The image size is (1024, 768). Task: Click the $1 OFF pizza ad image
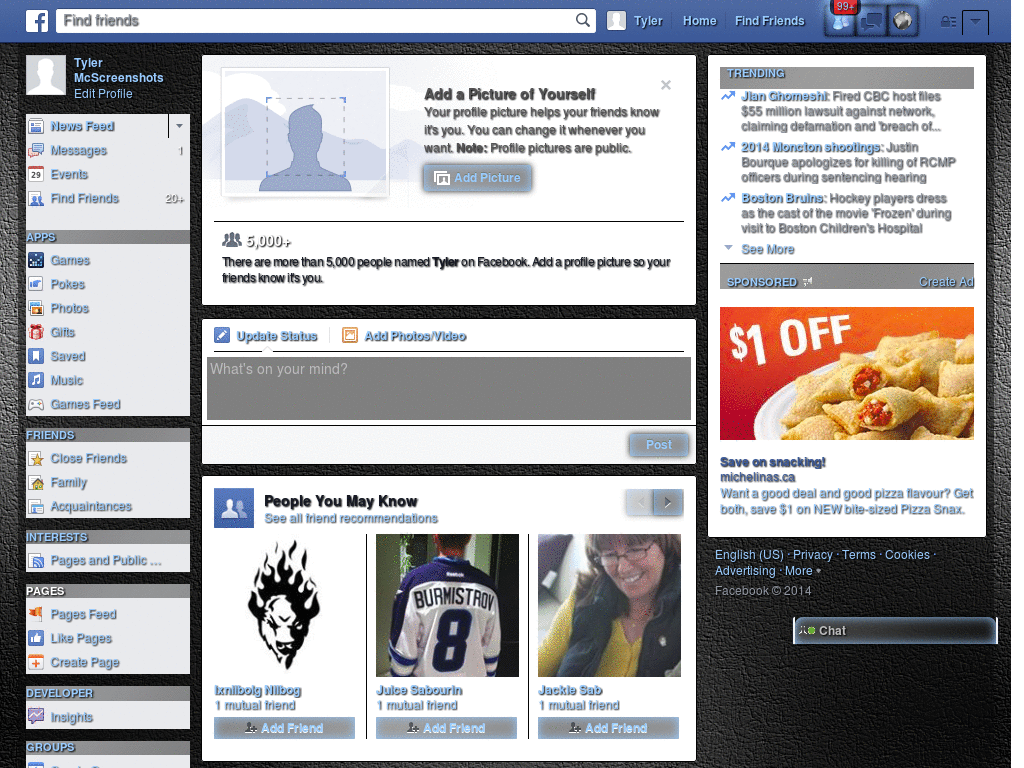pyautogui.click(x=846, y=374)
